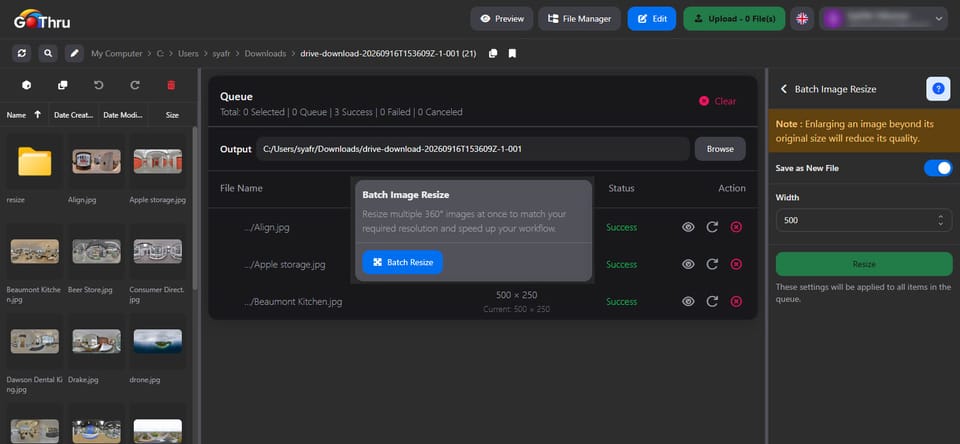Preview Align.jpg with the eye icon

[x=688, y=227]
